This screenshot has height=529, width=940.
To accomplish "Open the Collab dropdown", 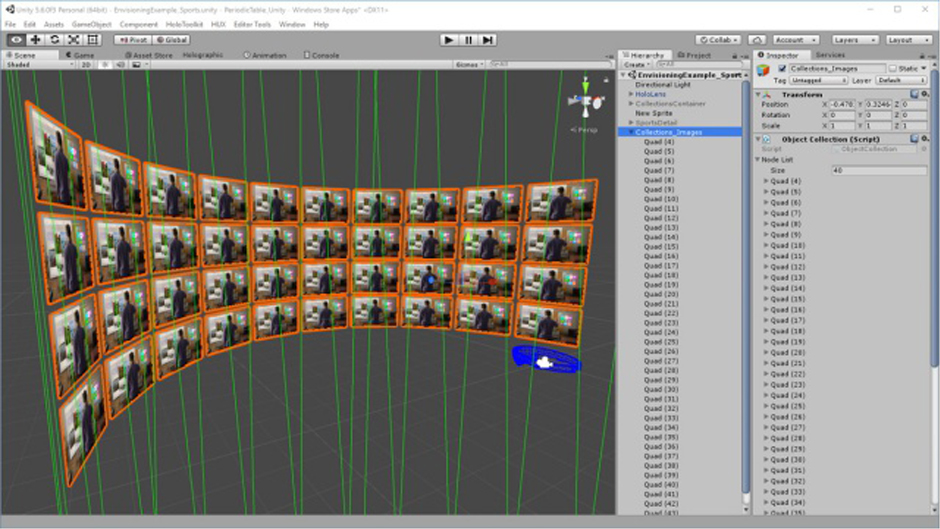I will pyautogui.click(x=719, y=40).
